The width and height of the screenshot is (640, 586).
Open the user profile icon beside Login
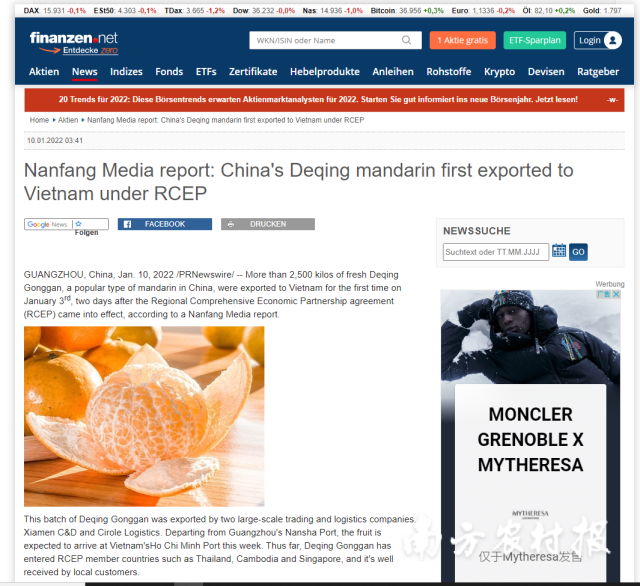click(x=613, y=40)
